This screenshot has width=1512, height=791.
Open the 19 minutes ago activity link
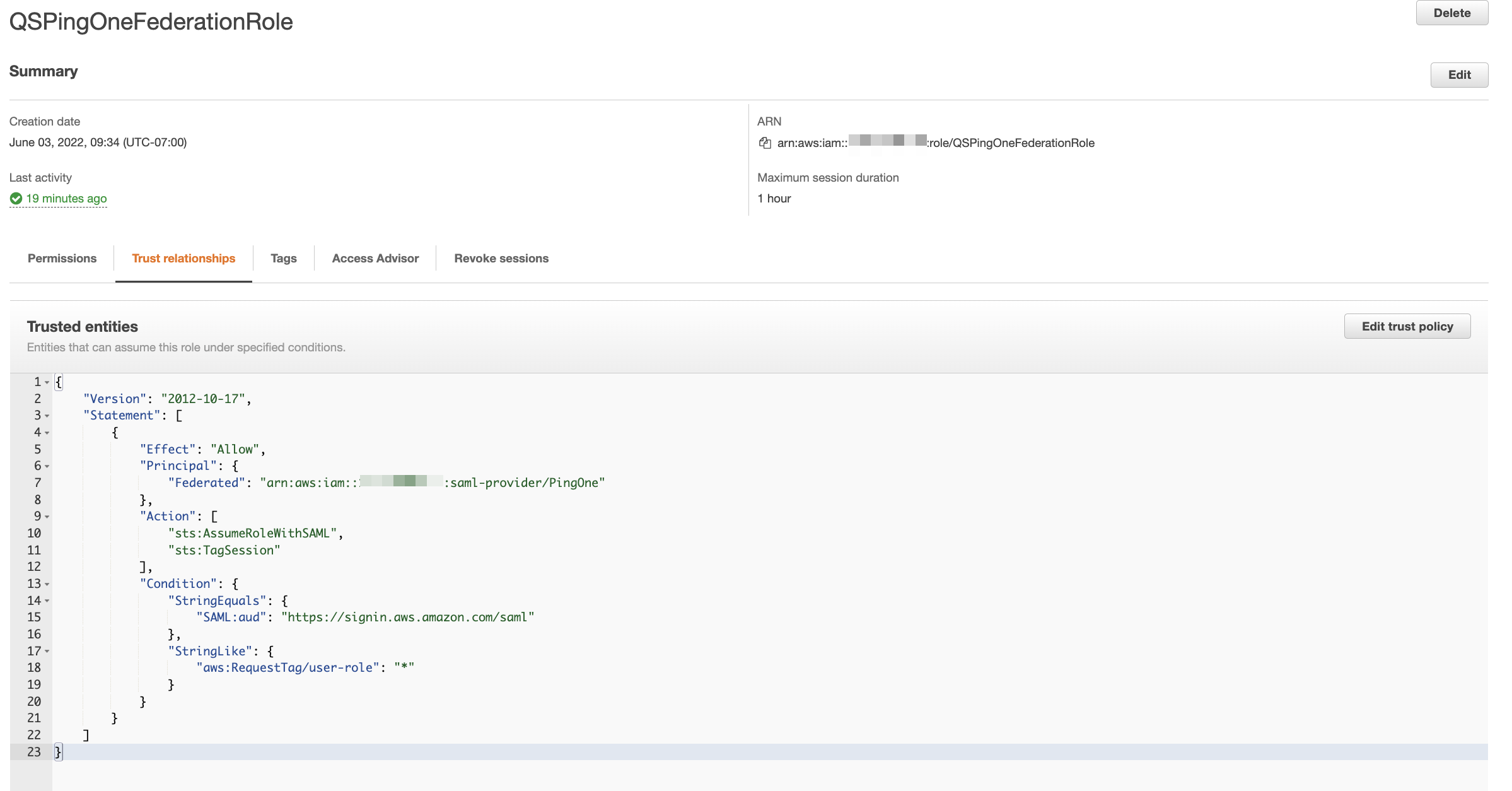(66, 199)
